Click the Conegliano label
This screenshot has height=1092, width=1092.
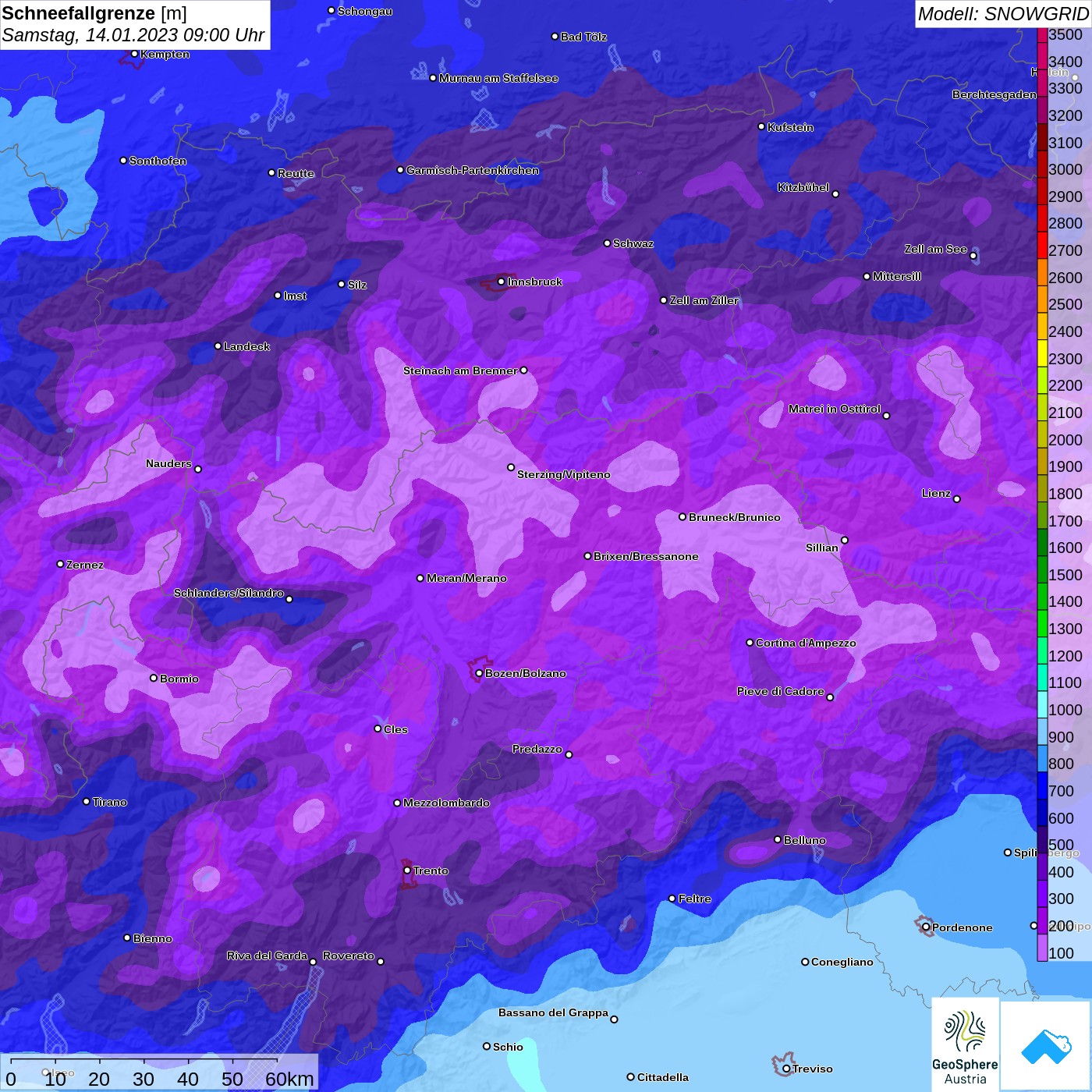click(x=842, y=962)
